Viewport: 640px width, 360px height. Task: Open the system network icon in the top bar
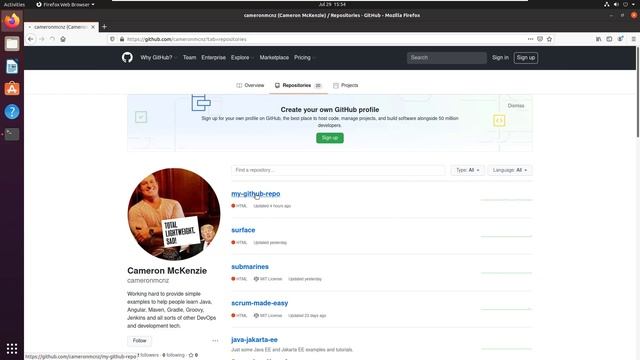[607, 4]
